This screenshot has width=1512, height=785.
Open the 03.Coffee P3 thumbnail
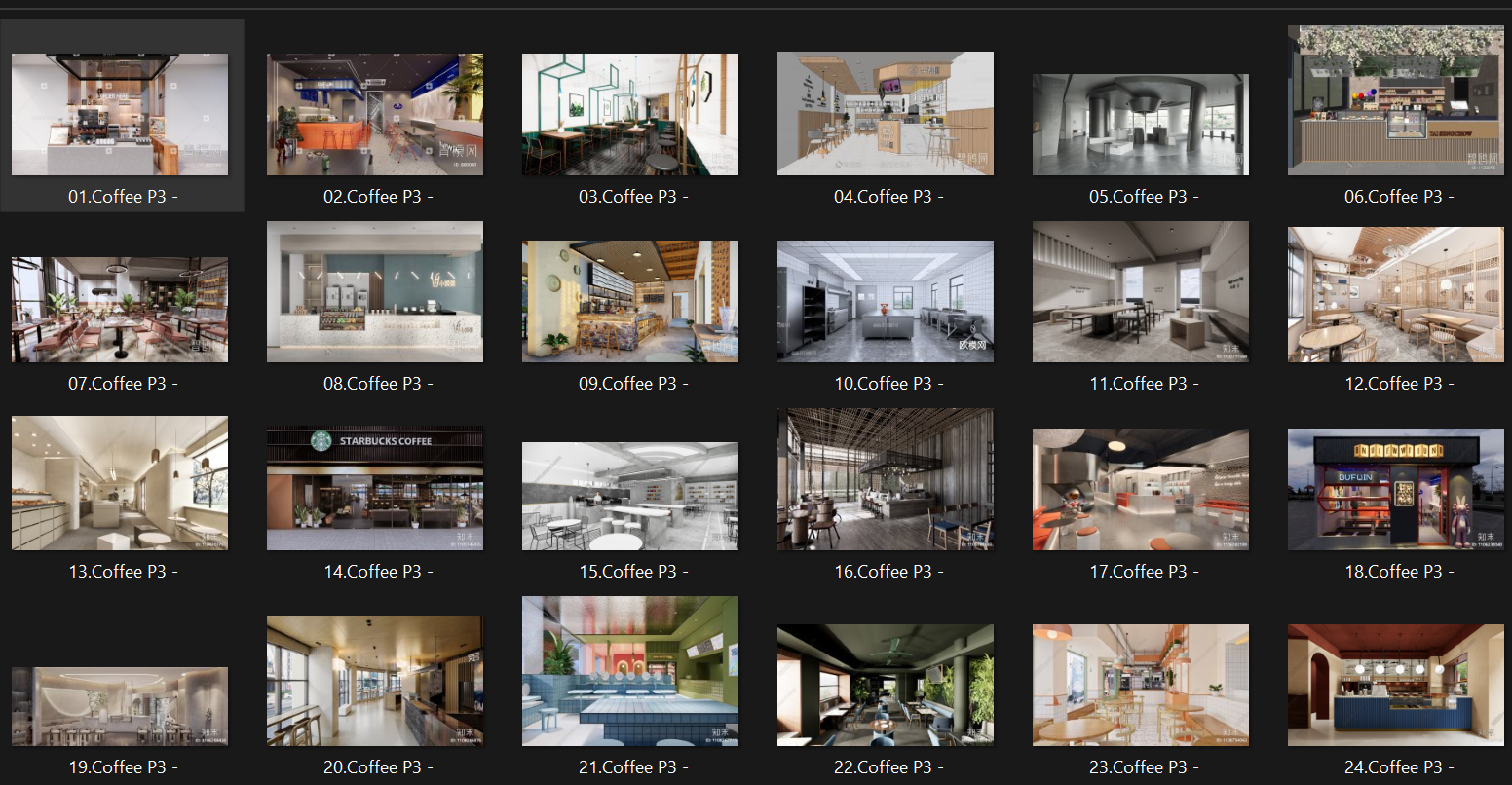coord(630,115)
